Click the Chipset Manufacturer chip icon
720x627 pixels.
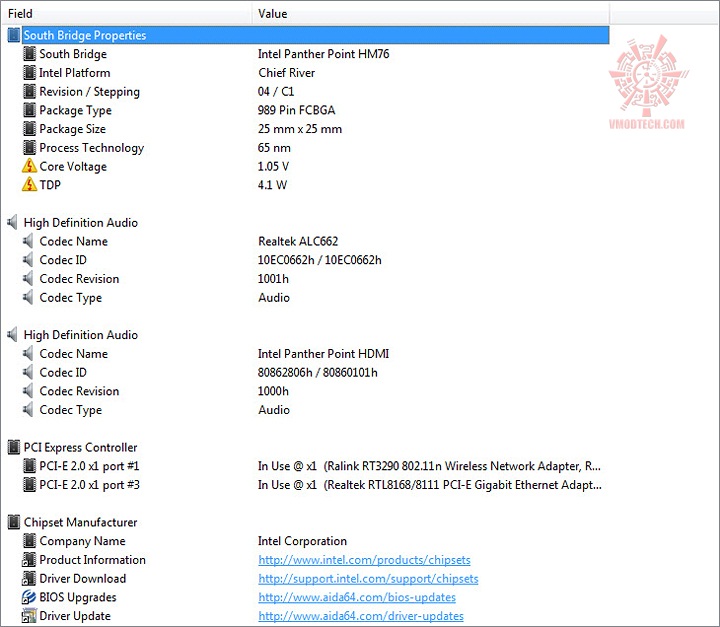coord(14,522)
